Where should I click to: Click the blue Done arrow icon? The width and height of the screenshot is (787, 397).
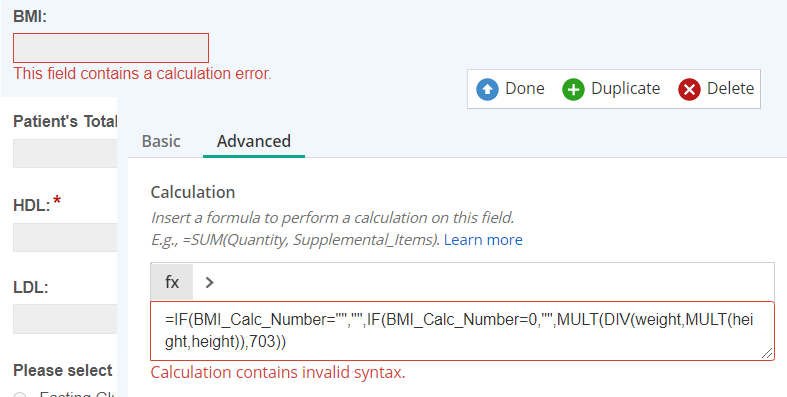tap(487, 89)
